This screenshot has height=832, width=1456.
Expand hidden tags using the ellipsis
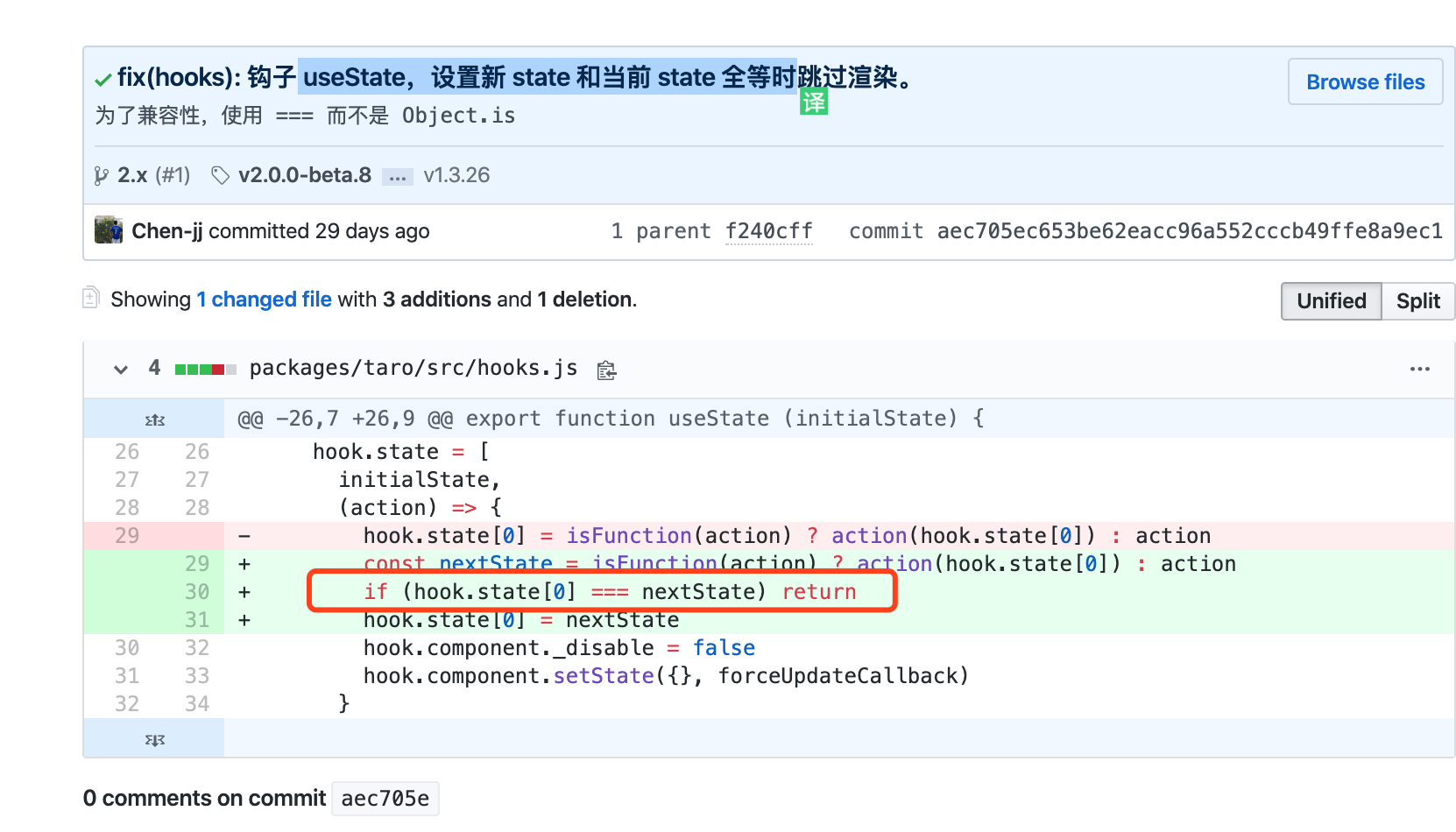point(398,176)
